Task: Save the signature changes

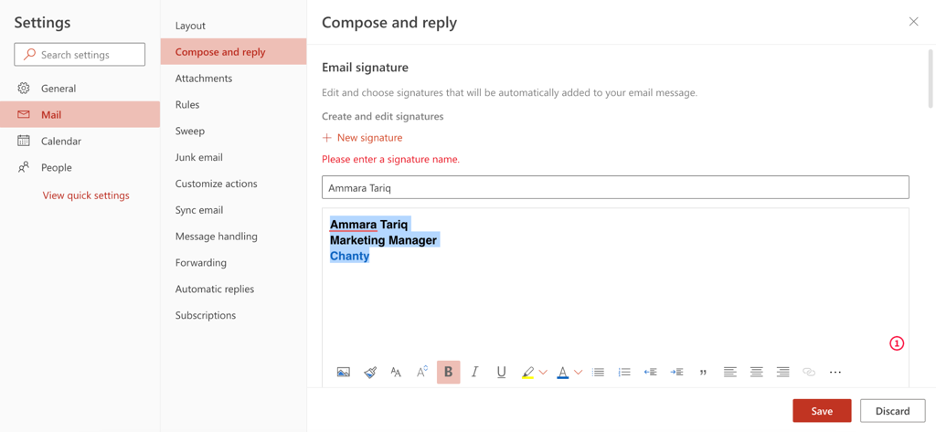Action: 821,411
